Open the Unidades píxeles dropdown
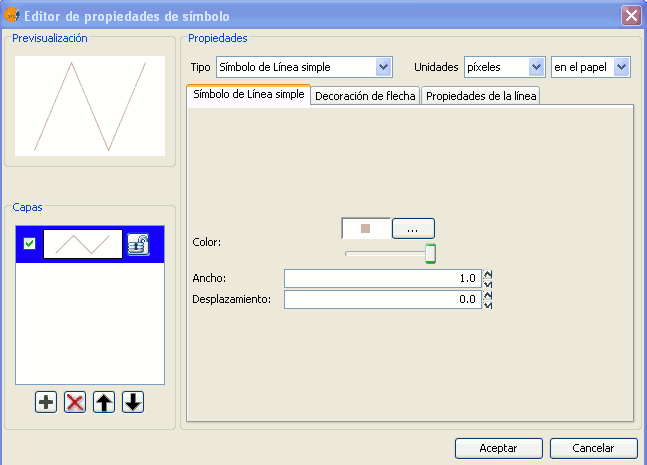Image resolution: width=647 pixels, height=465 pixels. point(505,67)
